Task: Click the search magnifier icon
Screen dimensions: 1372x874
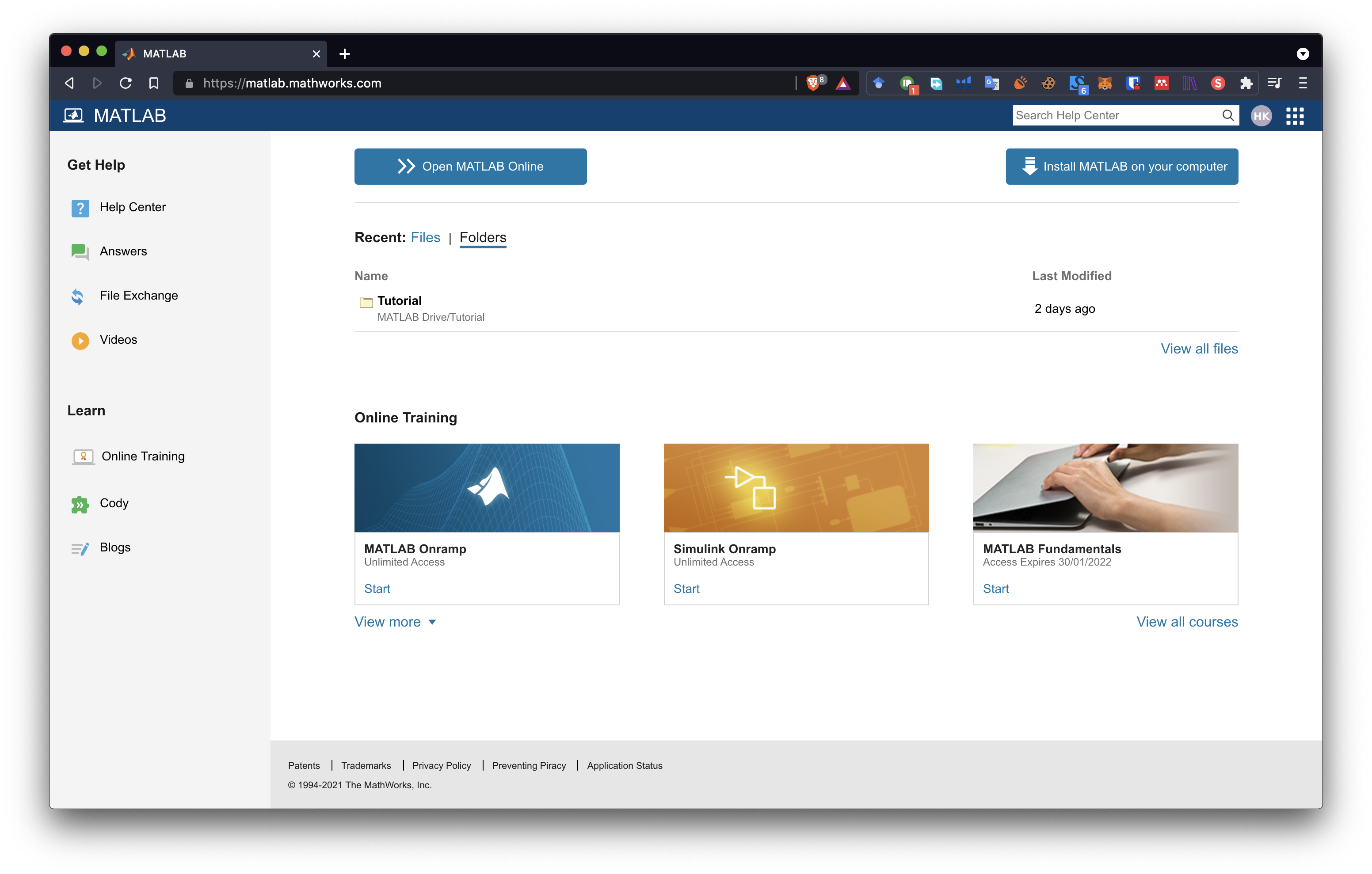Action: [x=1228, y=115]
